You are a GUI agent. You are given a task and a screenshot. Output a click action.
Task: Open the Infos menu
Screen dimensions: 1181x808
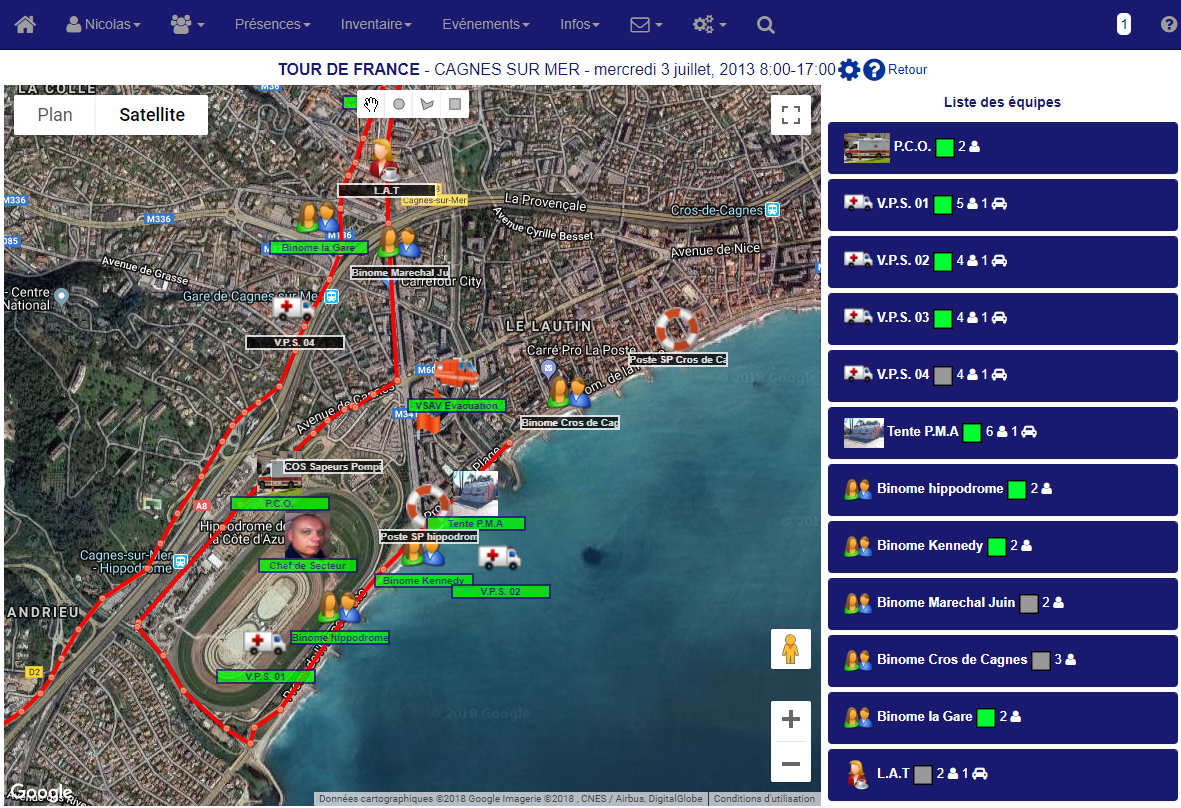coord(580,24)
